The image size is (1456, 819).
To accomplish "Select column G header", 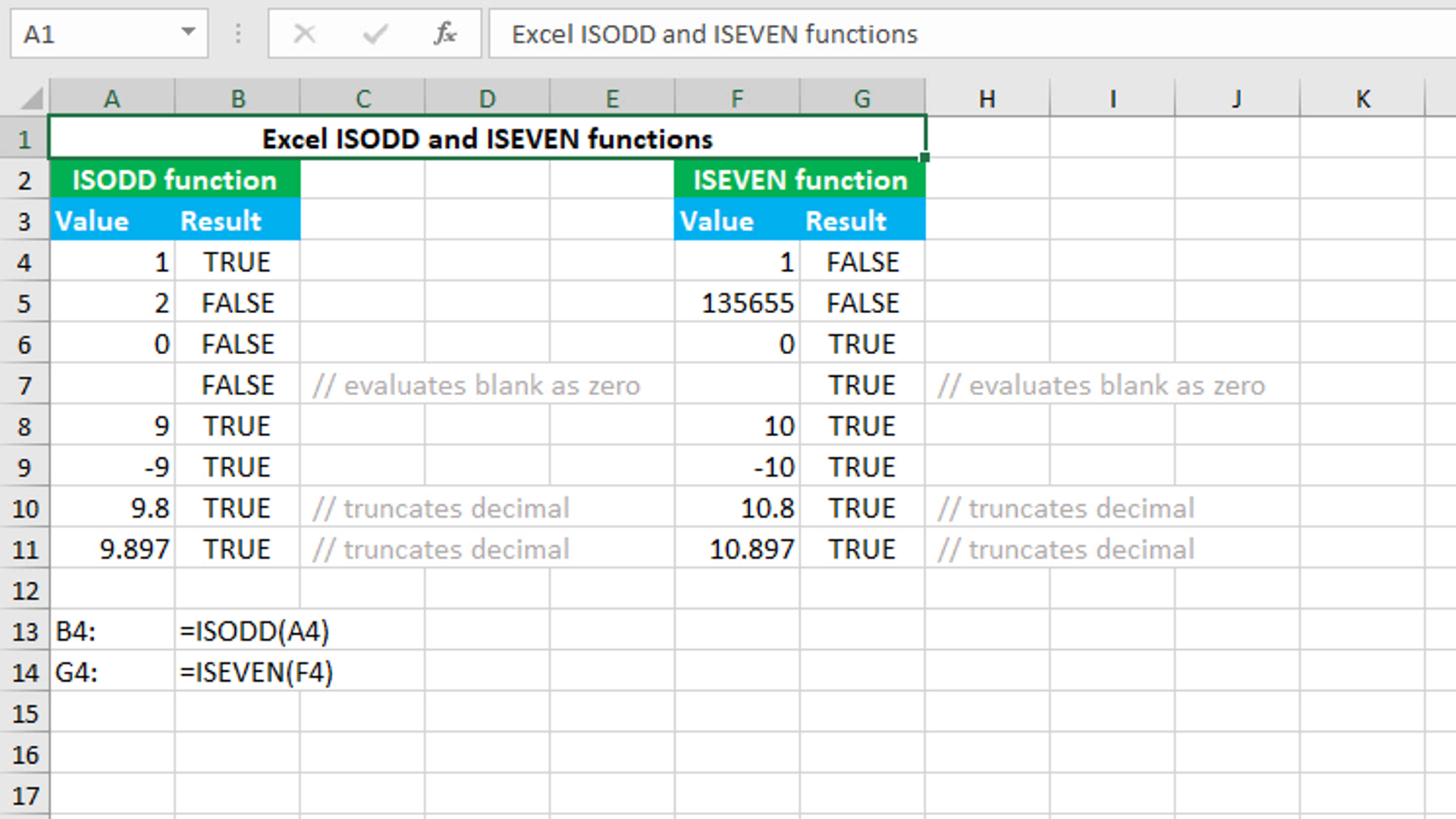I will pos(862,99).
